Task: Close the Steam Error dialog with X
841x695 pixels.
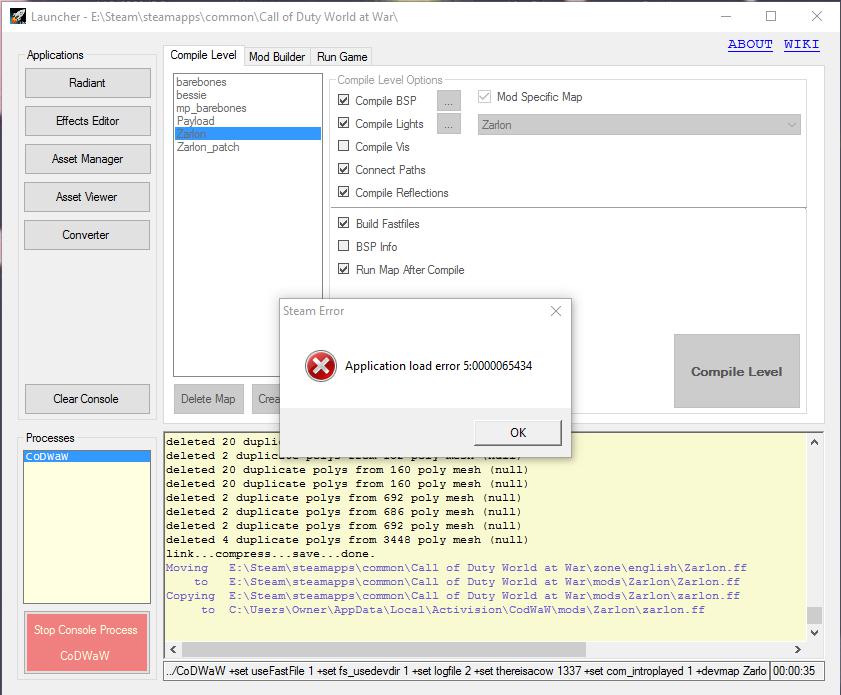Action: coord(556,311)
